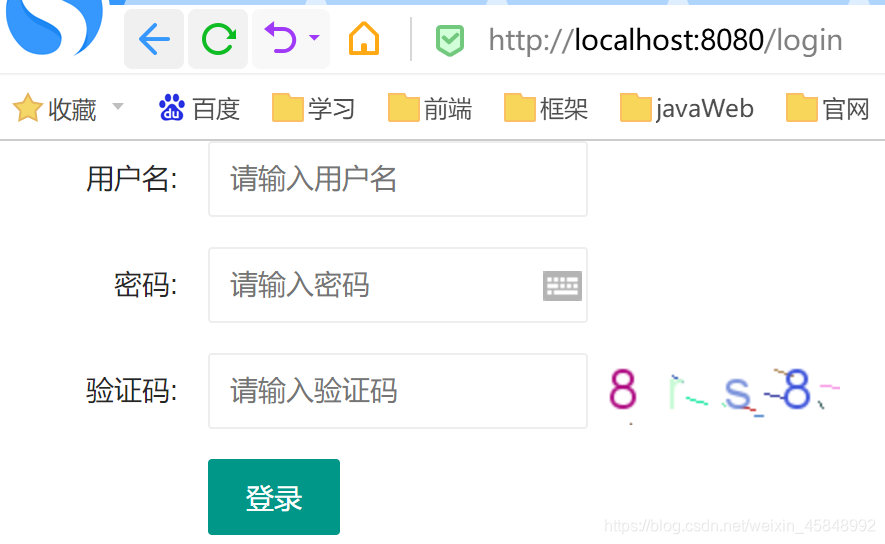885x544 pixels.
Task: Focus the 请输入验证码 captcha field
Action: (398, 391)
